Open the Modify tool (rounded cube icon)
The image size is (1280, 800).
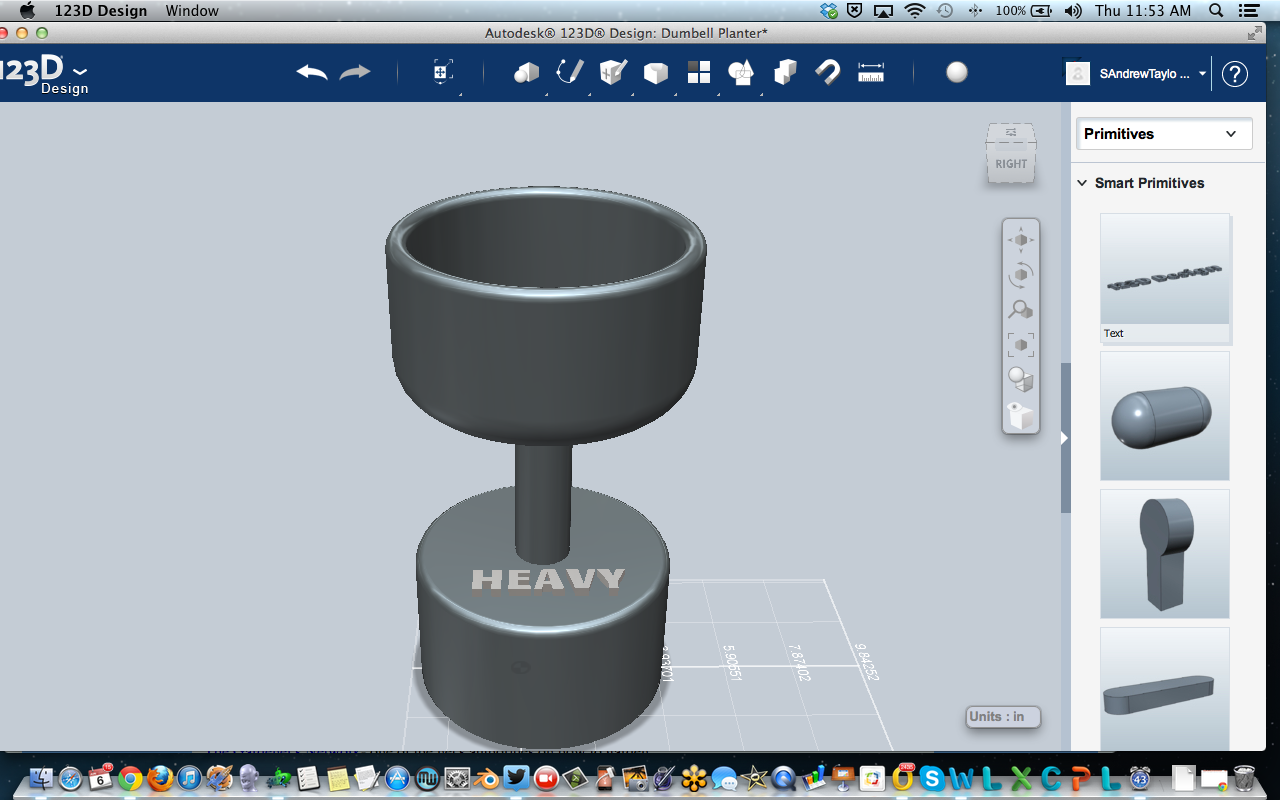655,73
